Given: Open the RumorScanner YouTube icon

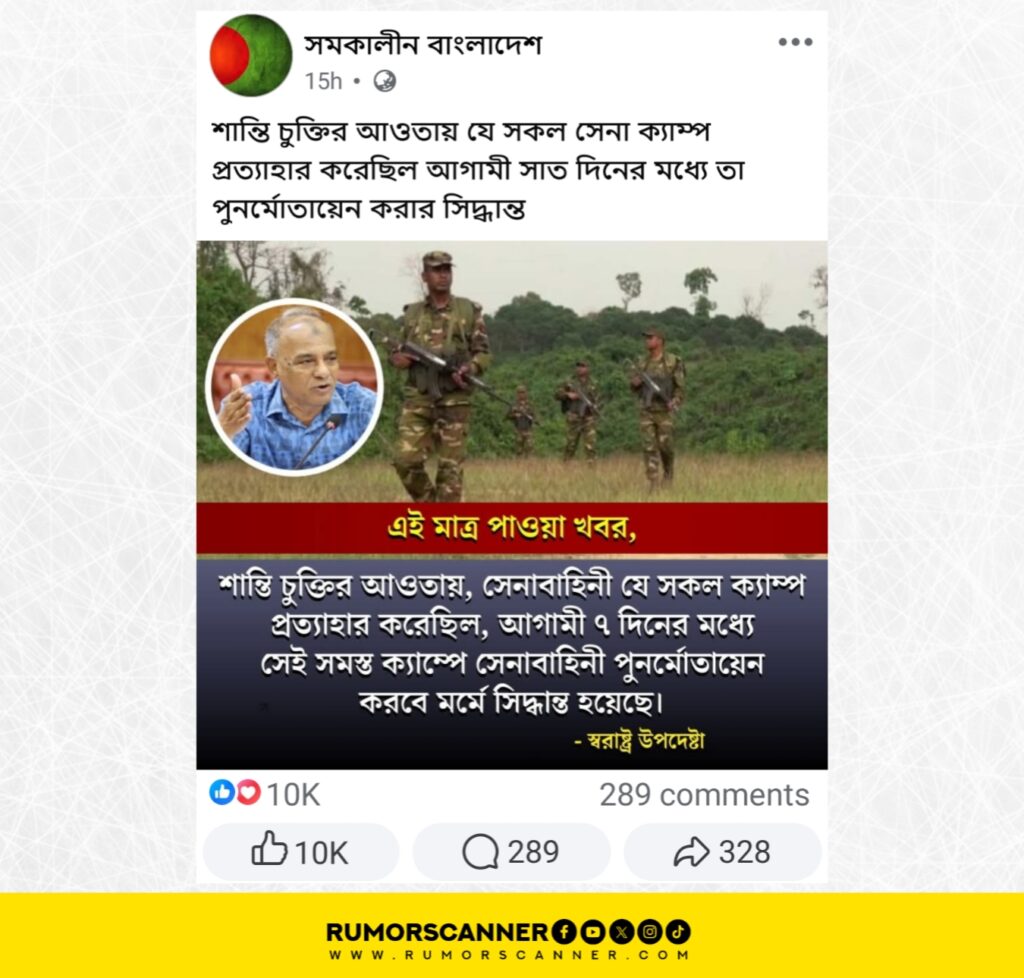Looking at the screenshot, I should click(592, 932).
